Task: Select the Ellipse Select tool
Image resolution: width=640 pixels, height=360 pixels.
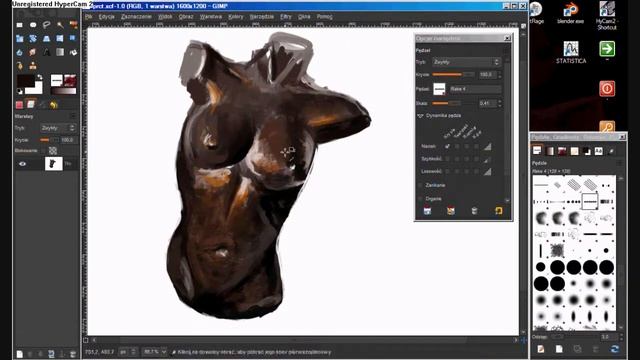Action: coord(33,25)
